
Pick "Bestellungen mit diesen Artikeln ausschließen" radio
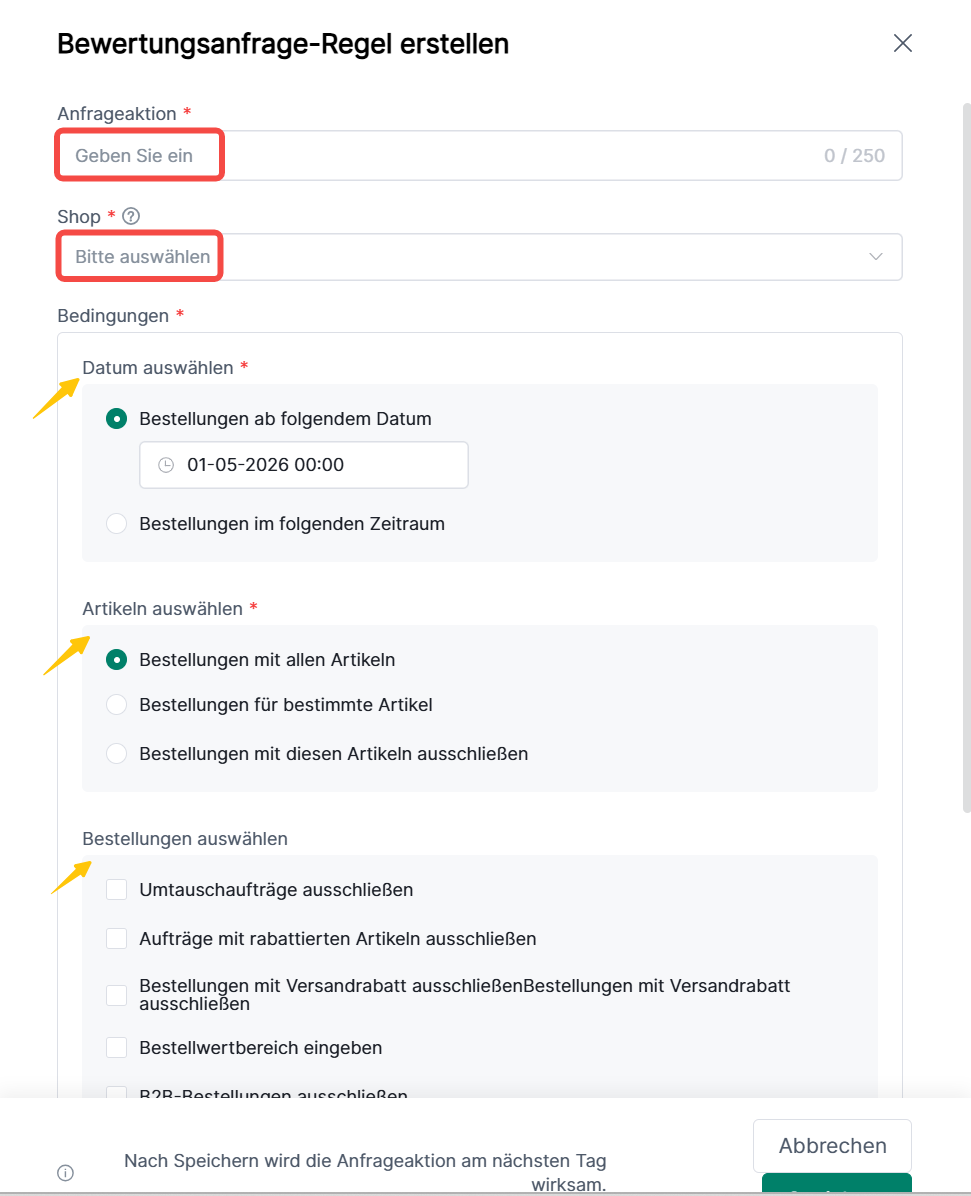[117, 753]
